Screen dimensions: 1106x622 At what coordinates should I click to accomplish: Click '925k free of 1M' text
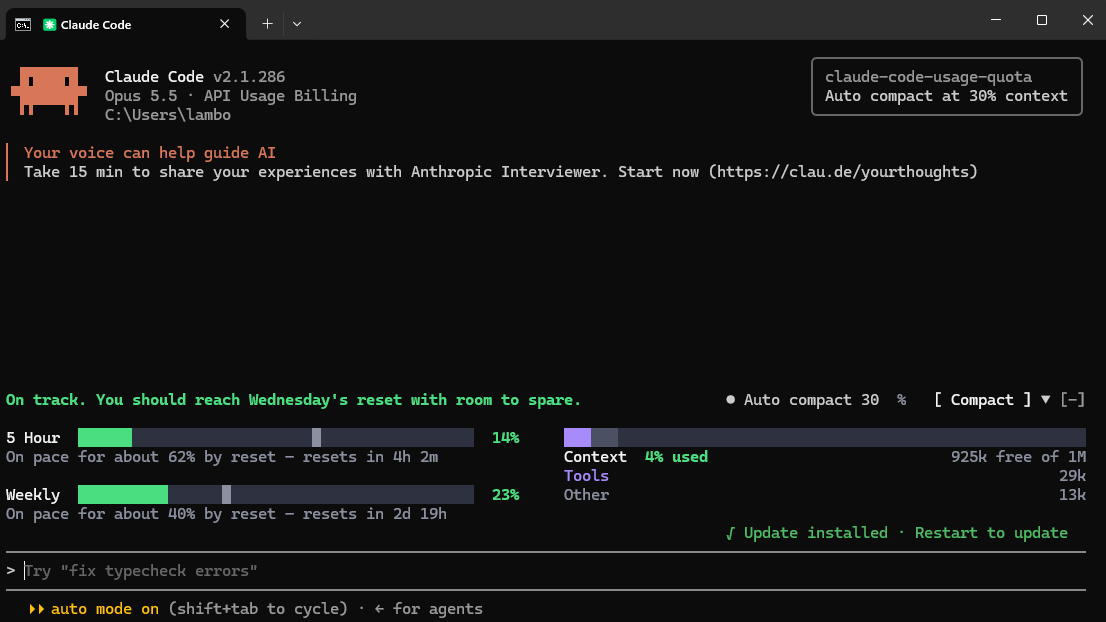(x=1018, y=457)
